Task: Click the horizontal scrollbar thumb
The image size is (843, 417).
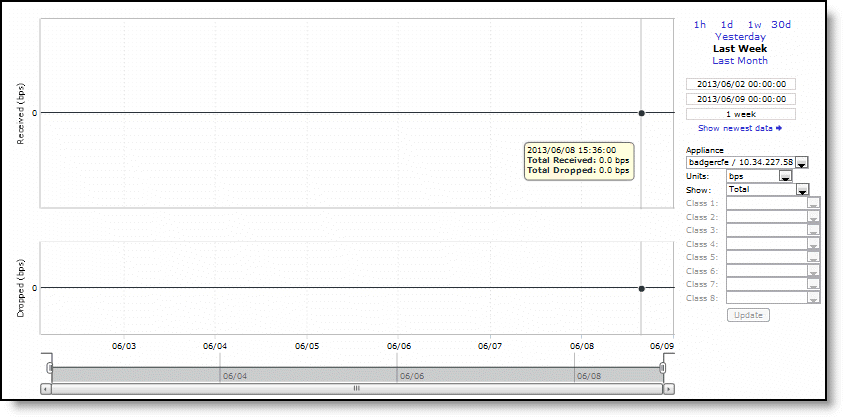Action: coord(356,388)
